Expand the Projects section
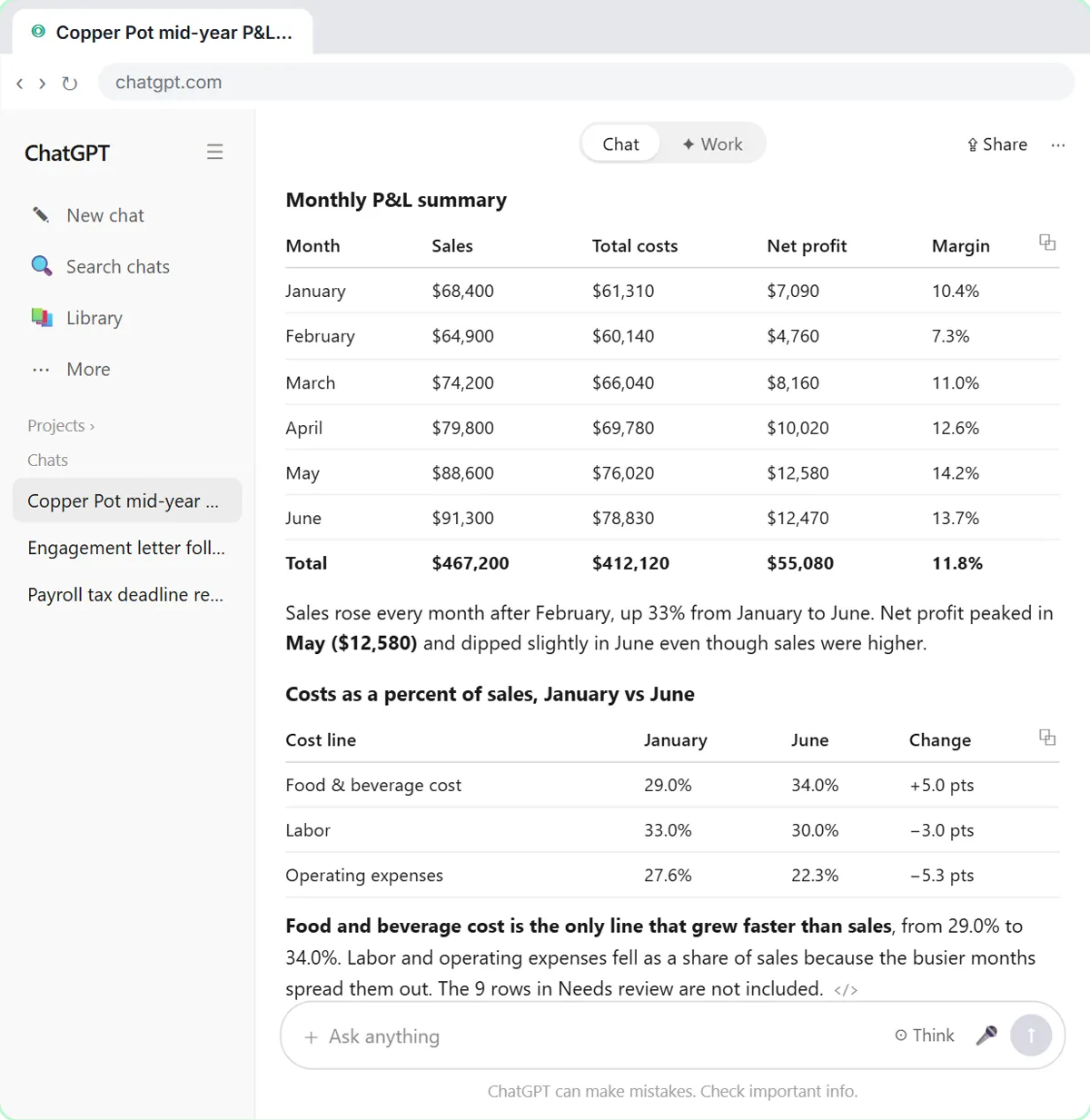1090x1120 pixels. (x=61, y=425)
